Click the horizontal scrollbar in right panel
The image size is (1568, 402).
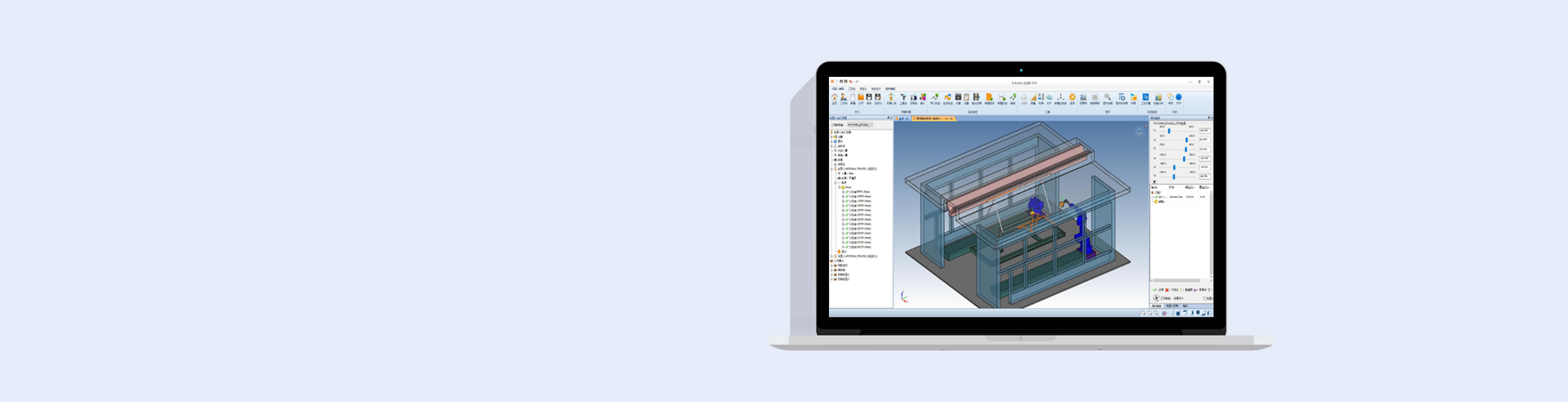(x=1176, y=280)
